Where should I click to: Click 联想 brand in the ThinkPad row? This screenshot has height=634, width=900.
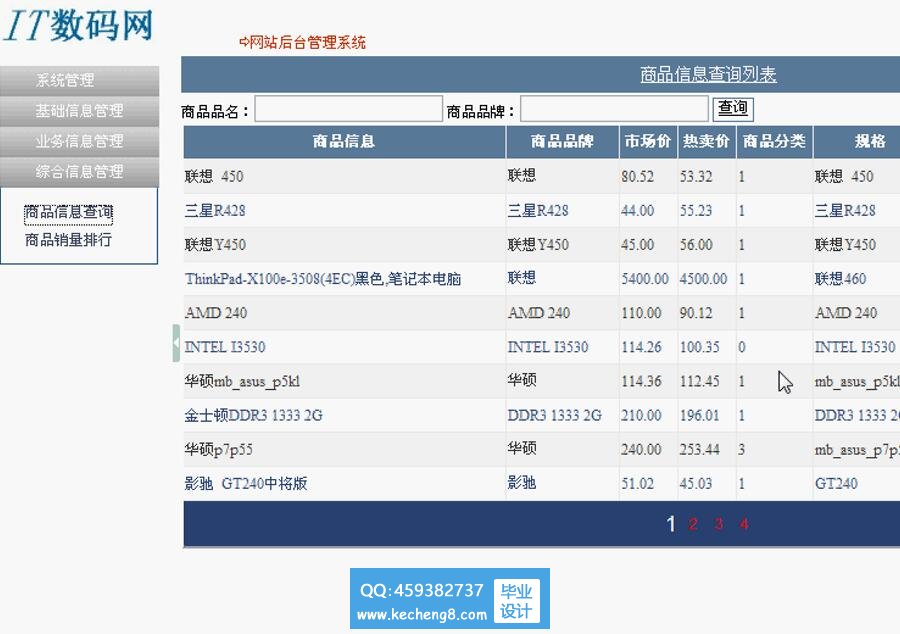(x=522, y=278)
